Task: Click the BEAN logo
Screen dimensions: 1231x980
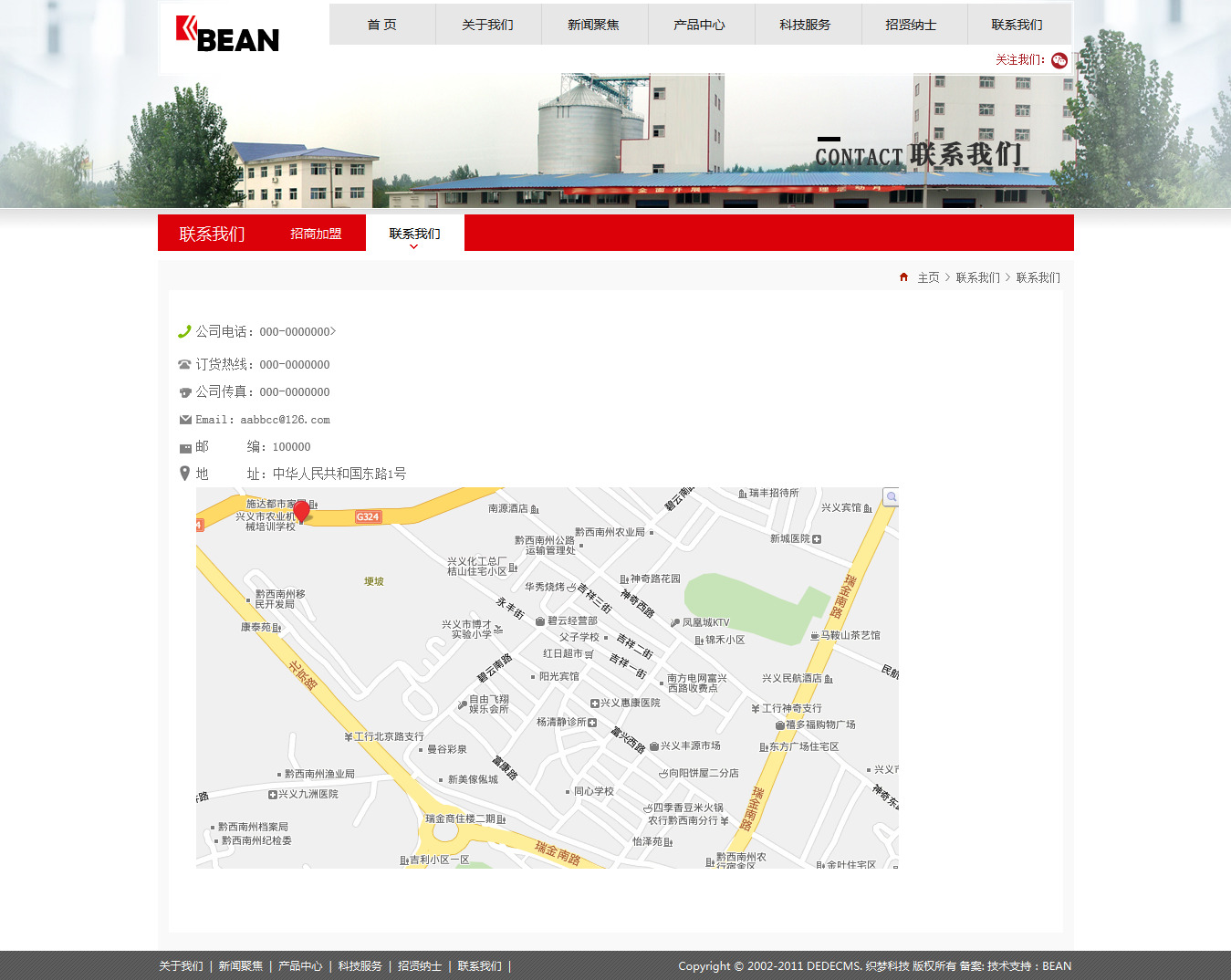Action: (228, 35)
